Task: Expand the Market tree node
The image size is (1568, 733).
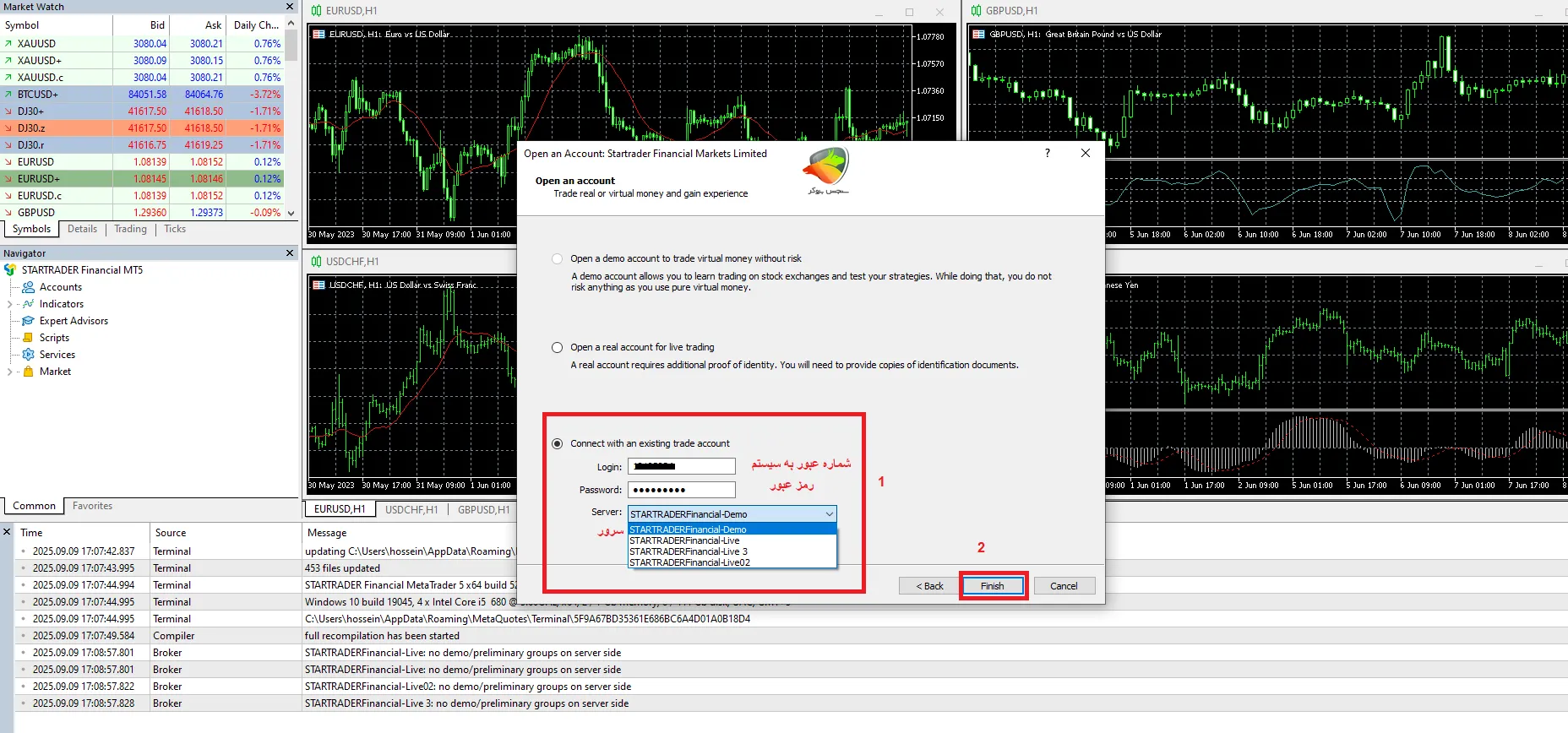Action: pyautogui.click(x=10, y=372)
